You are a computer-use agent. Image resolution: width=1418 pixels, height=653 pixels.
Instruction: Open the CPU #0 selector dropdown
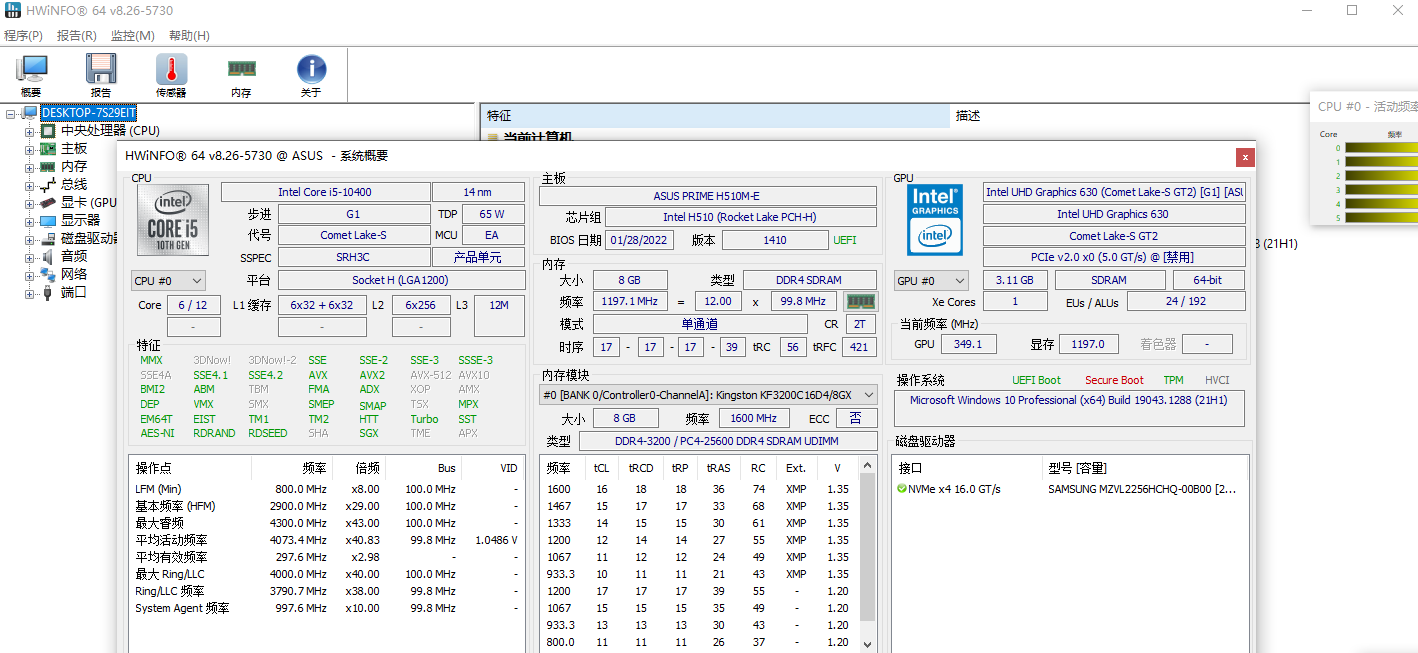click(x=168, y=281)
